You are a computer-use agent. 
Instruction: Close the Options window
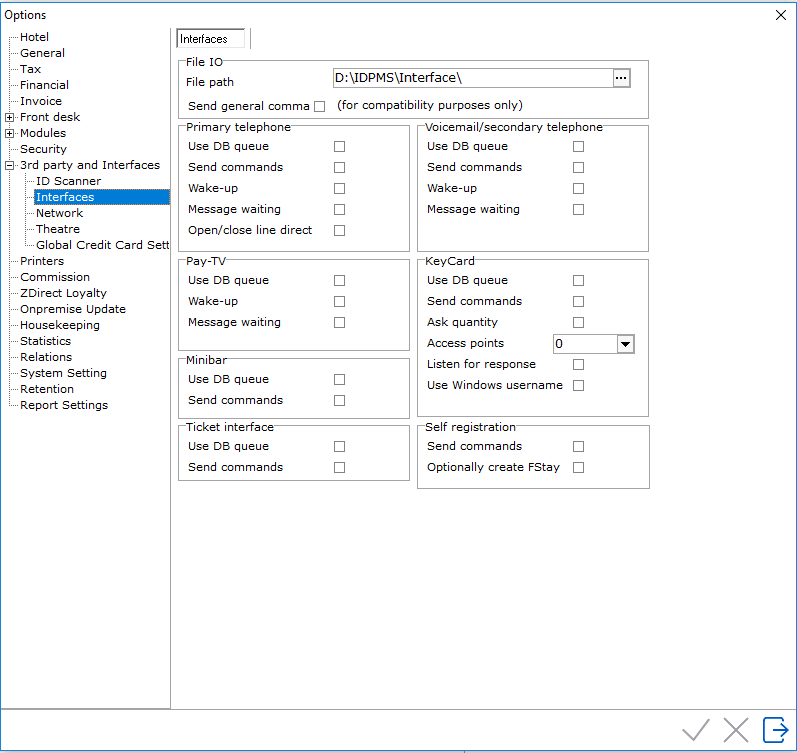click(x=781, y=15)
